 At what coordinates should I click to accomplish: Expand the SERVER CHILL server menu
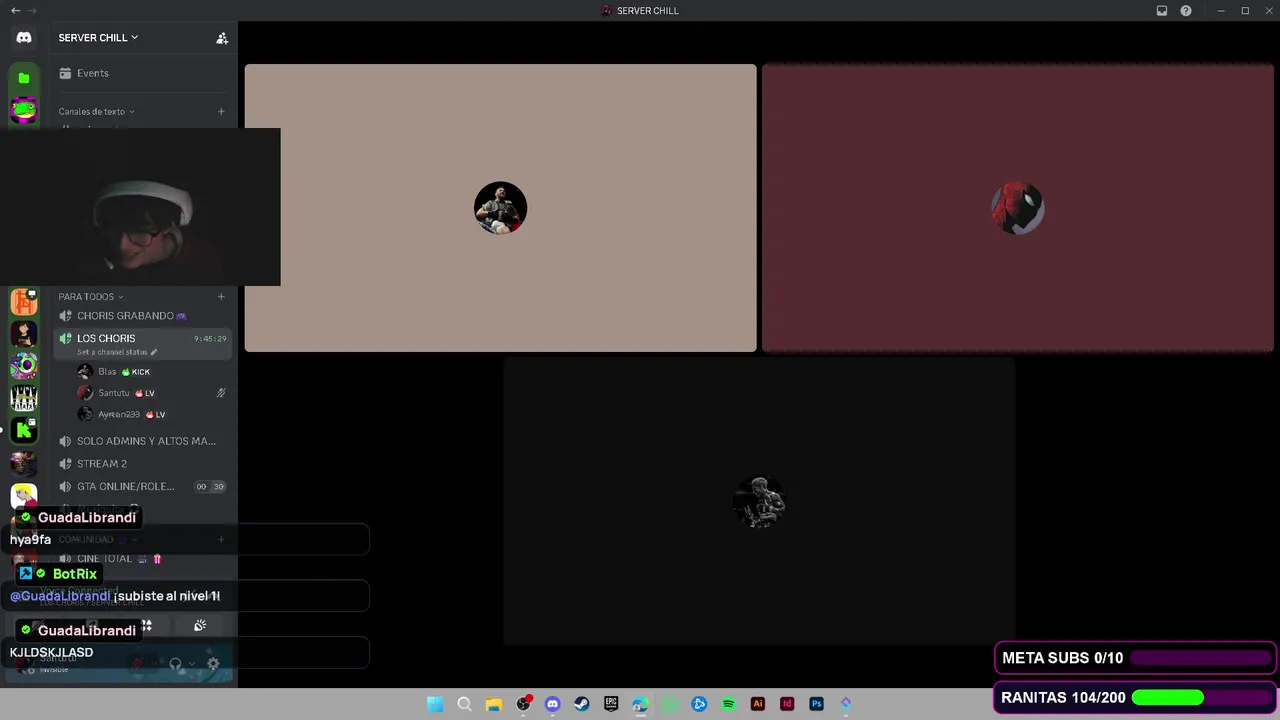tap(98, 38)
